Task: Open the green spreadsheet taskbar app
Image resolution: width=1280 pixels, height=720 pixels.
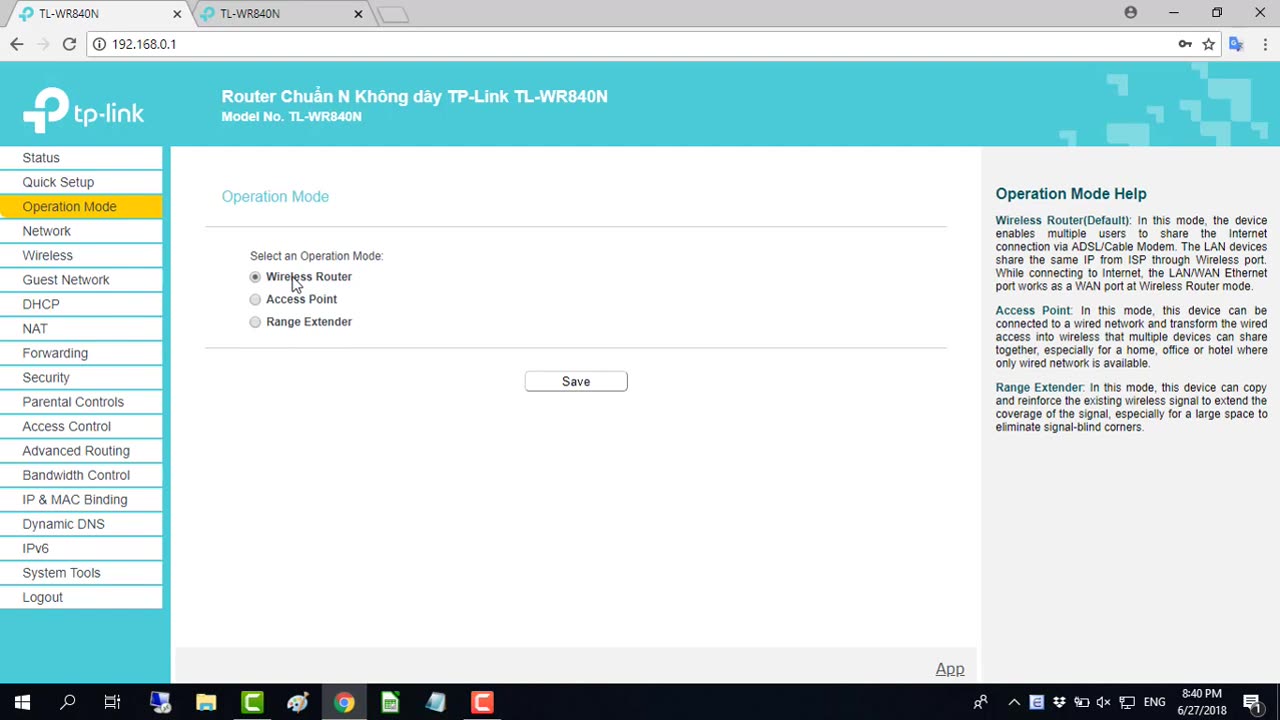Action: pos(390,702)
